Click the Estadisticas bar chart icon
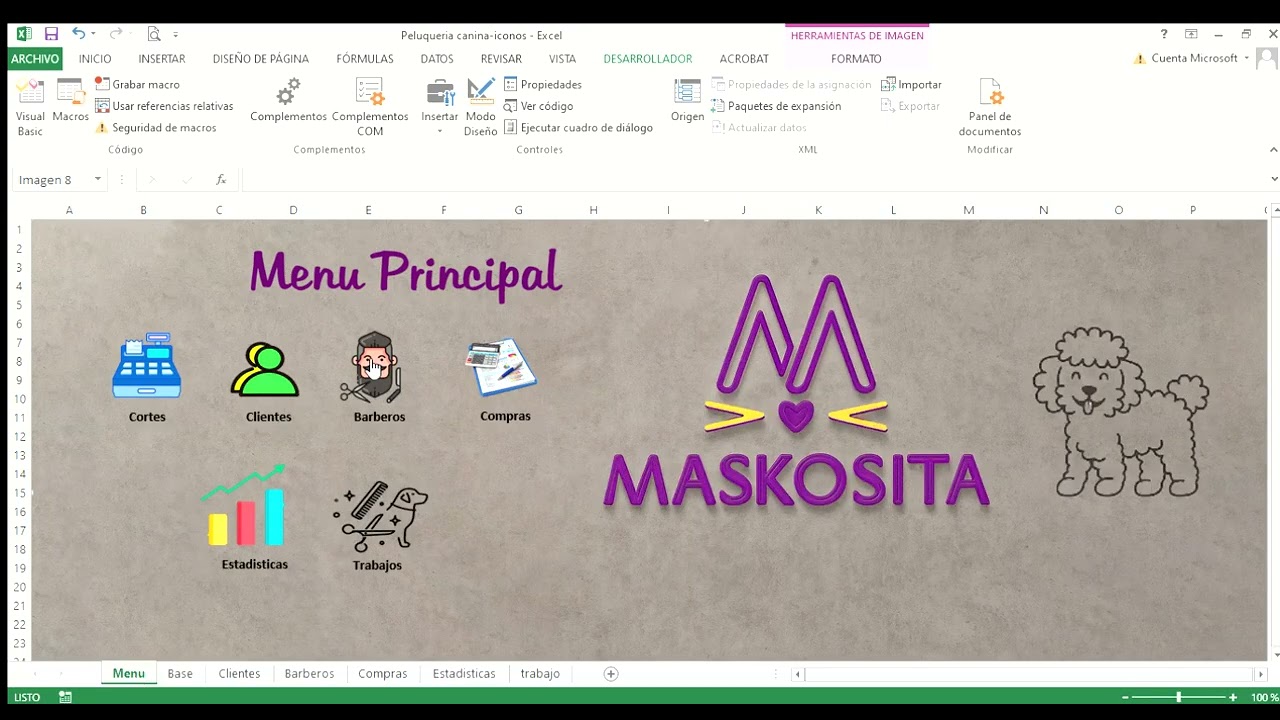 (246, 505)
